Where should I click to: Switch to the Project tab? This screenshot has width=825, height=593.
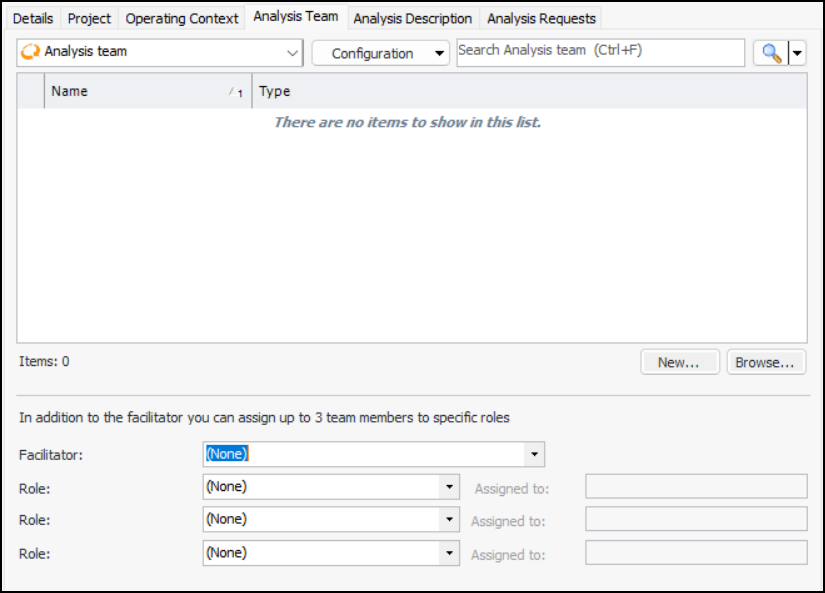pos(89,18)
